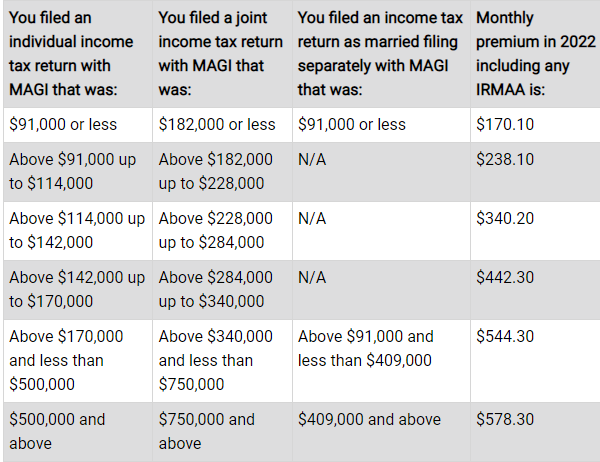Screen dimensions: 600x462
Task: Click the $340.20 premium amount
Action: (505, 219)
